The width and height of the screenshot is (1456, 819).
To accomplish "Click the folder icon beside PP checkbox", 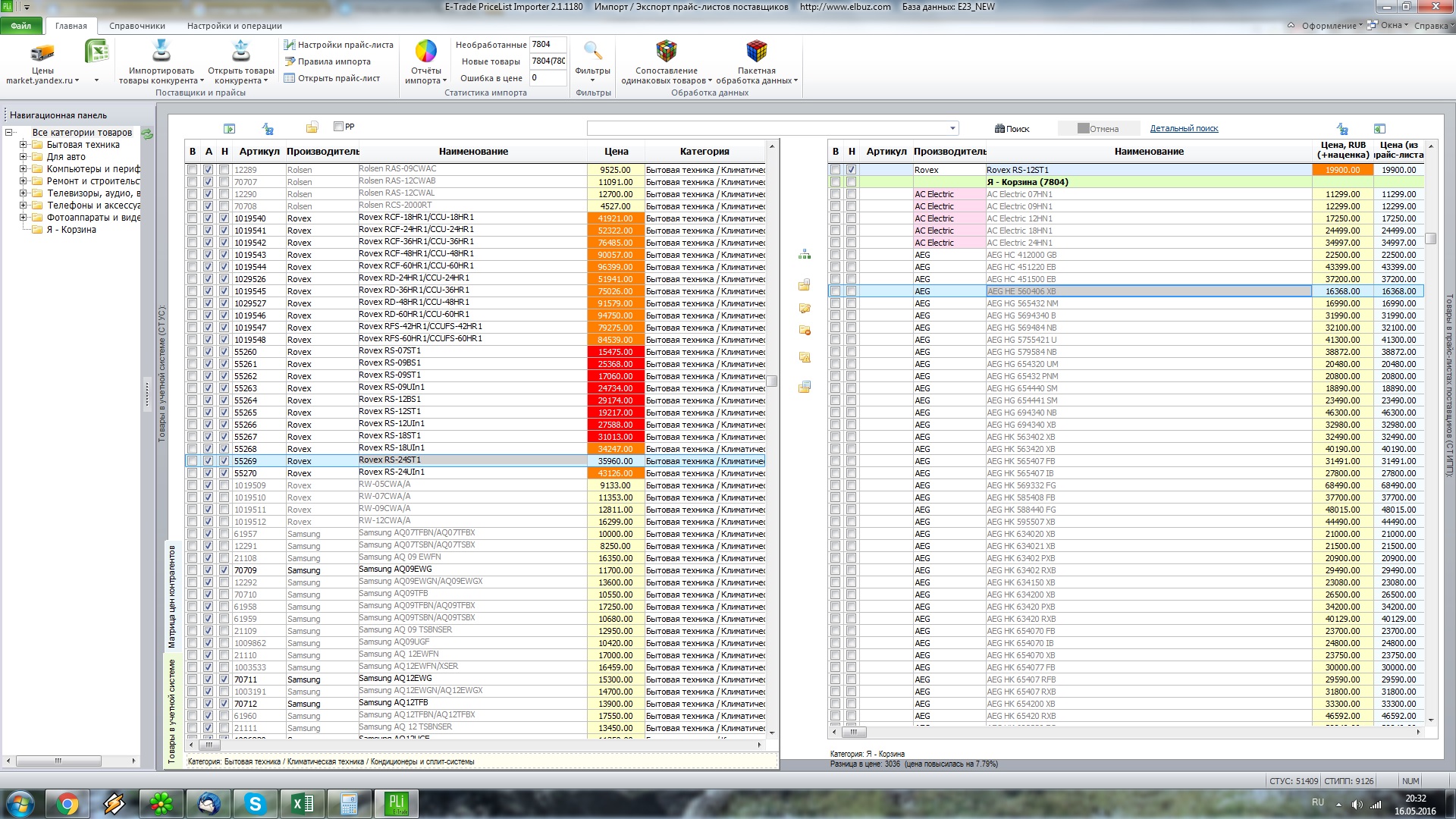I will pos(312,127).
